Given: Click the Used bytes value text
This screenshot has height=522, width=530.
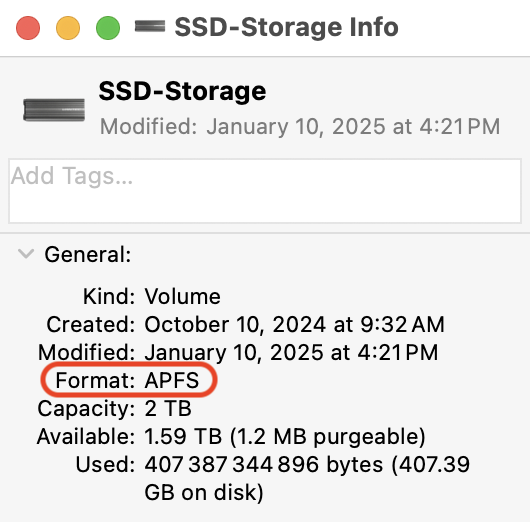Looking at the screenshot, I should [x=307, y=478].
